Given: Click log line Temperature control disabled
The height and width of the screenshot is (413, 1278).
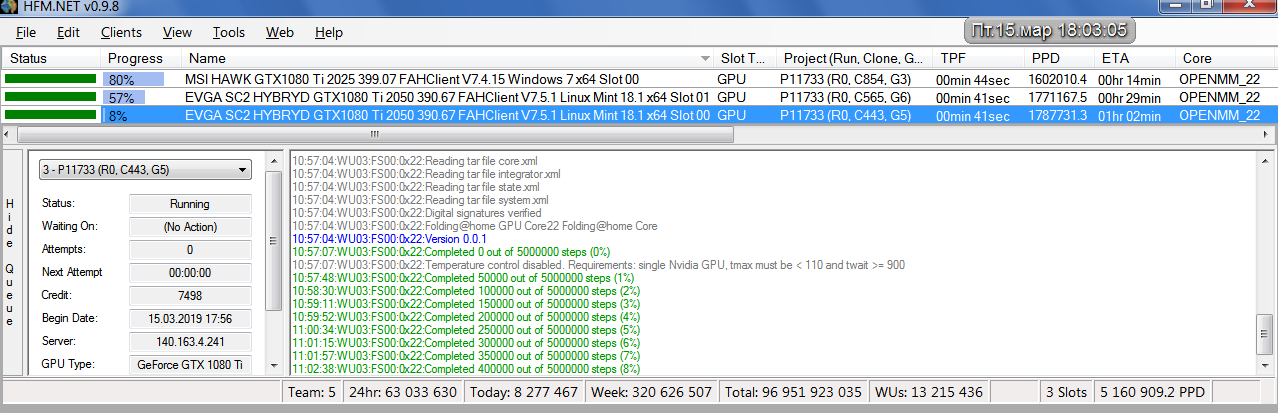Looking at the screenshot, I should (598, 265).
